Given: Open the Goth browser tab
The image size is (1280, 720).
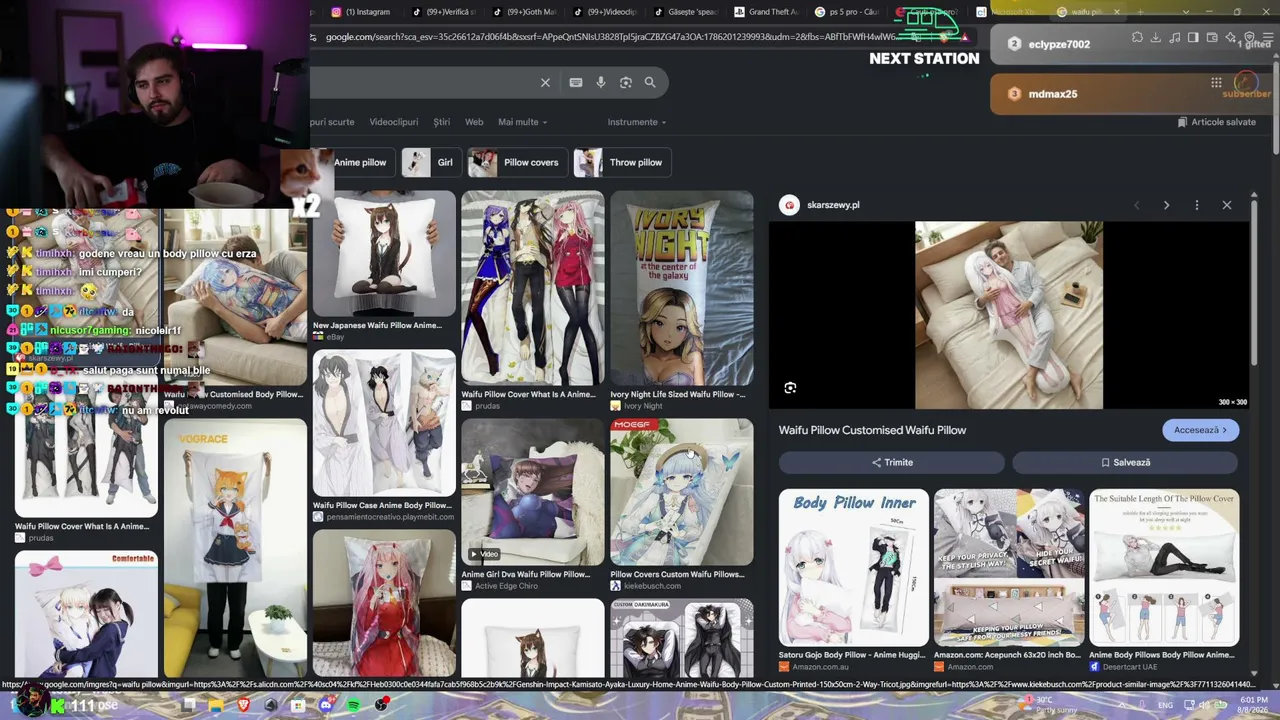Looking at the screenshot, I should [525, 12].
